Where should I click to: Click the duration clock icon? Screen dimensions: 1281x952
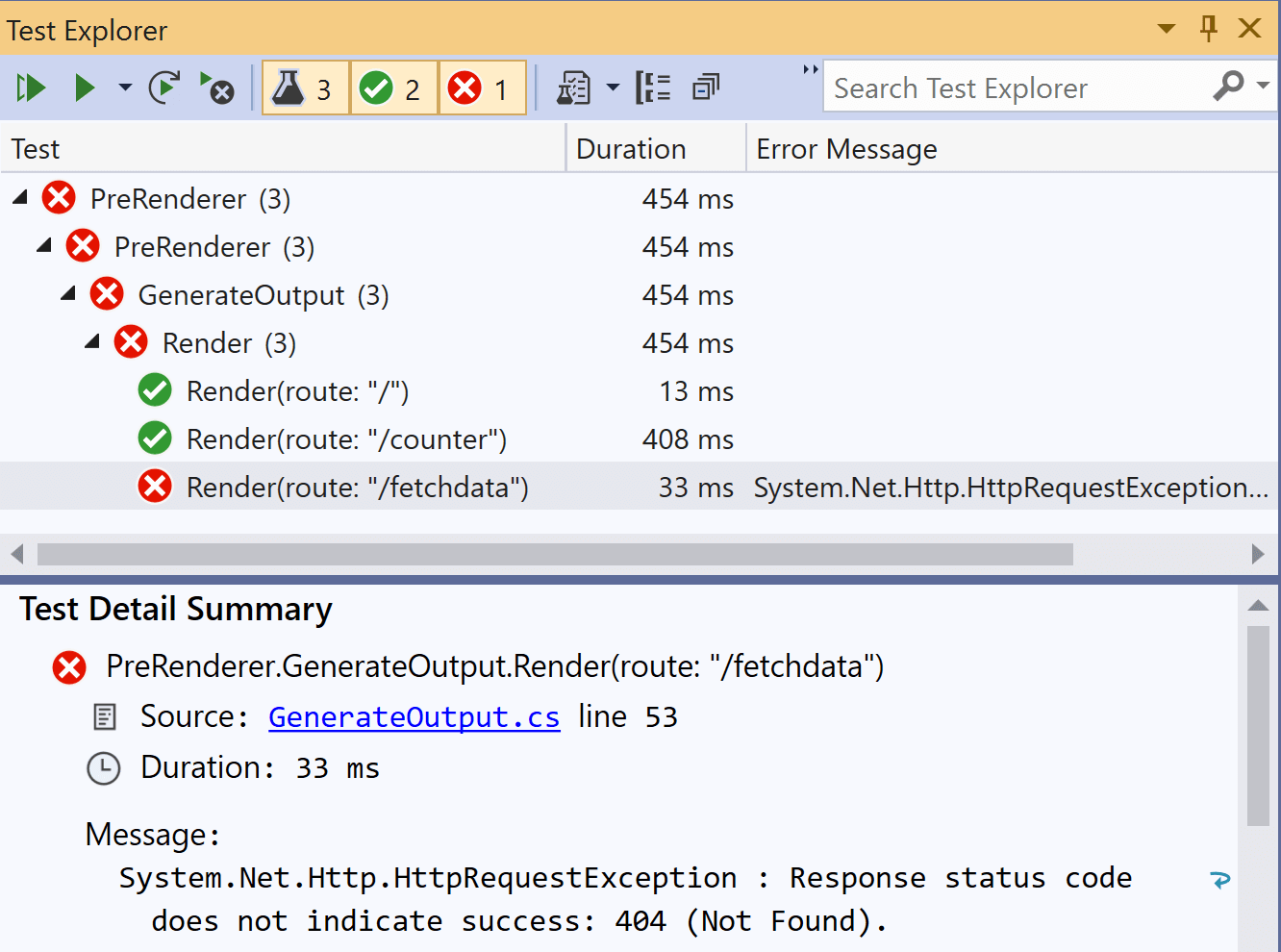click(x=104, y=768)
